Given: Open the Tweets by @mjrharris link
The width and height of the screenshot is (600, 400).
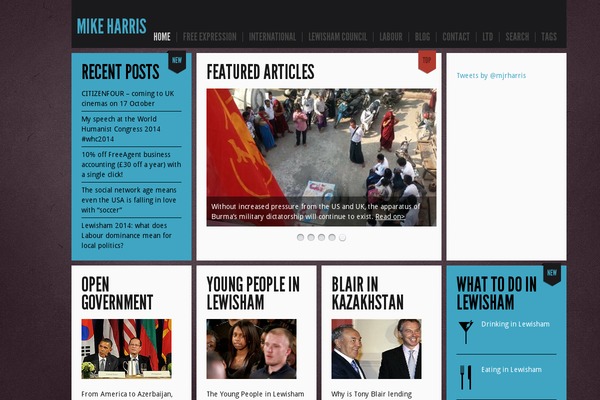Looking at the screenshot, I should 491,75.
